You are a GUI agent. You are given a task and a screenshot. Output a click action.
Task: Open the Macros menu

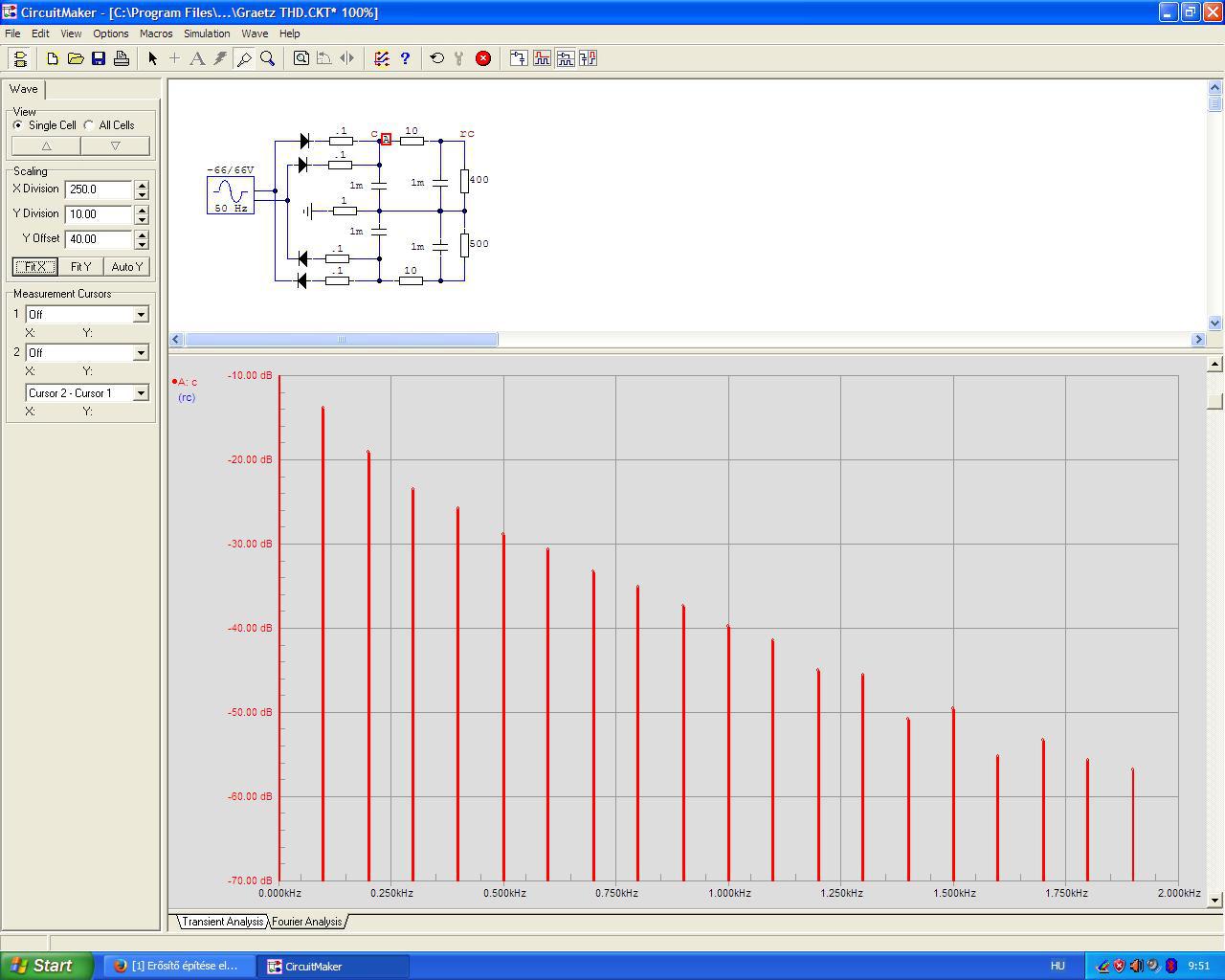[x=156, y=33]
